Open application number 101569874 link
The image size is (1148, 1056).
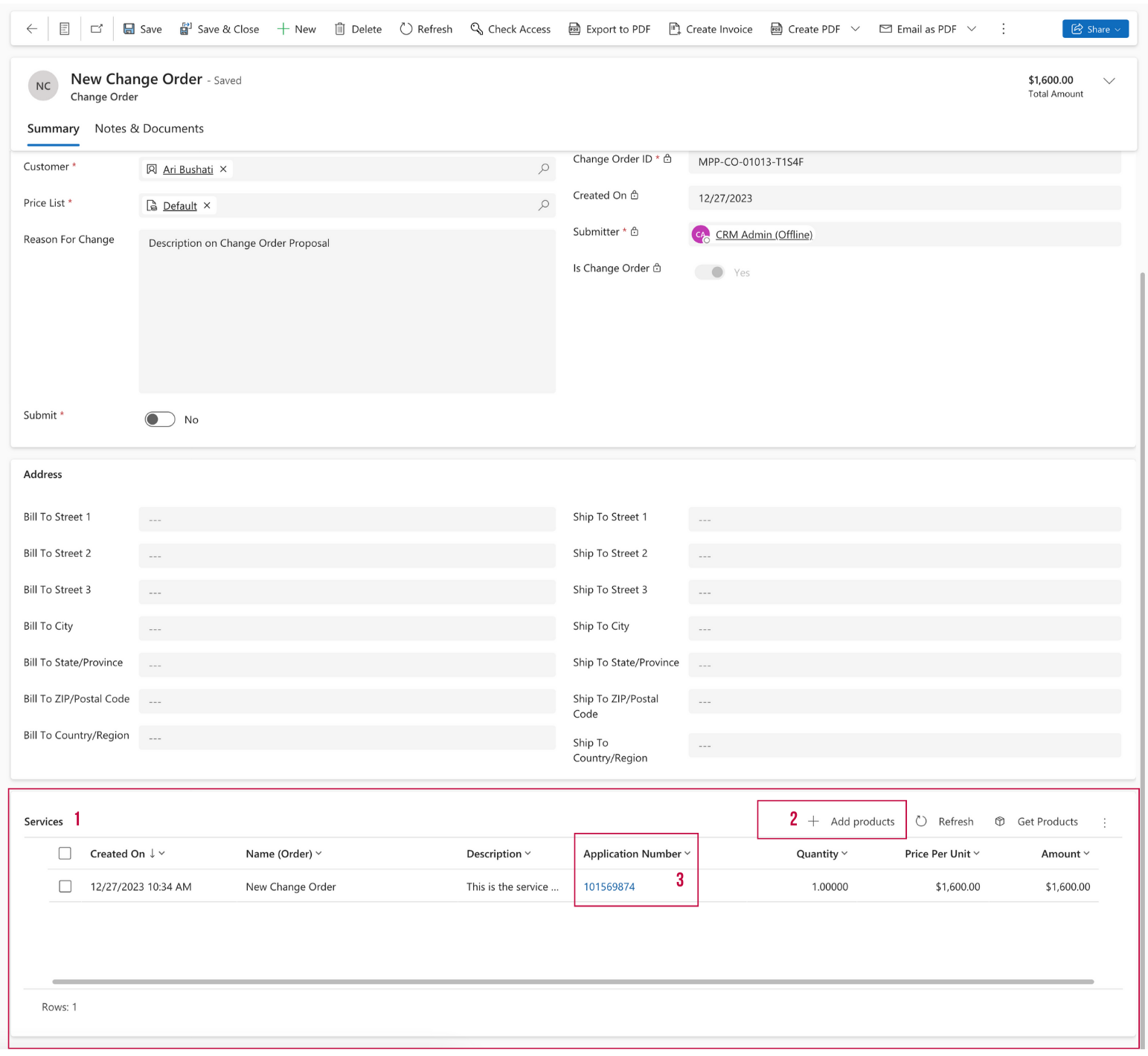[609, 886]
